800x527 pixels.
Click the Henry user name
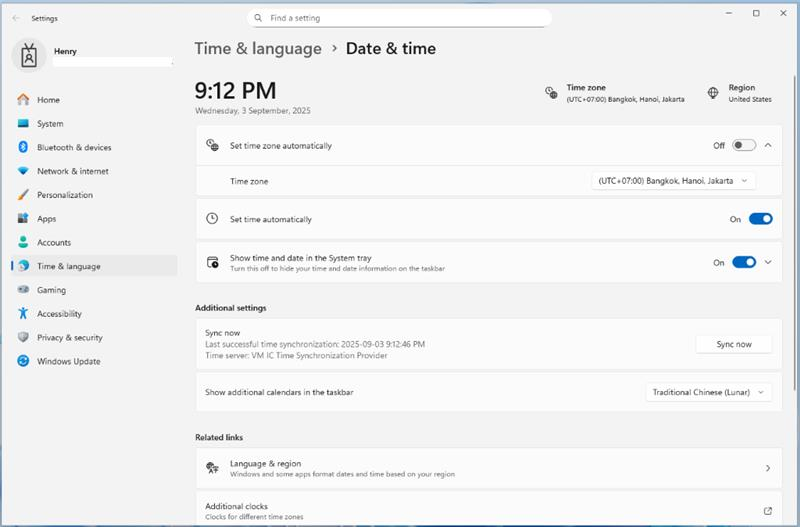pos(65,51)
